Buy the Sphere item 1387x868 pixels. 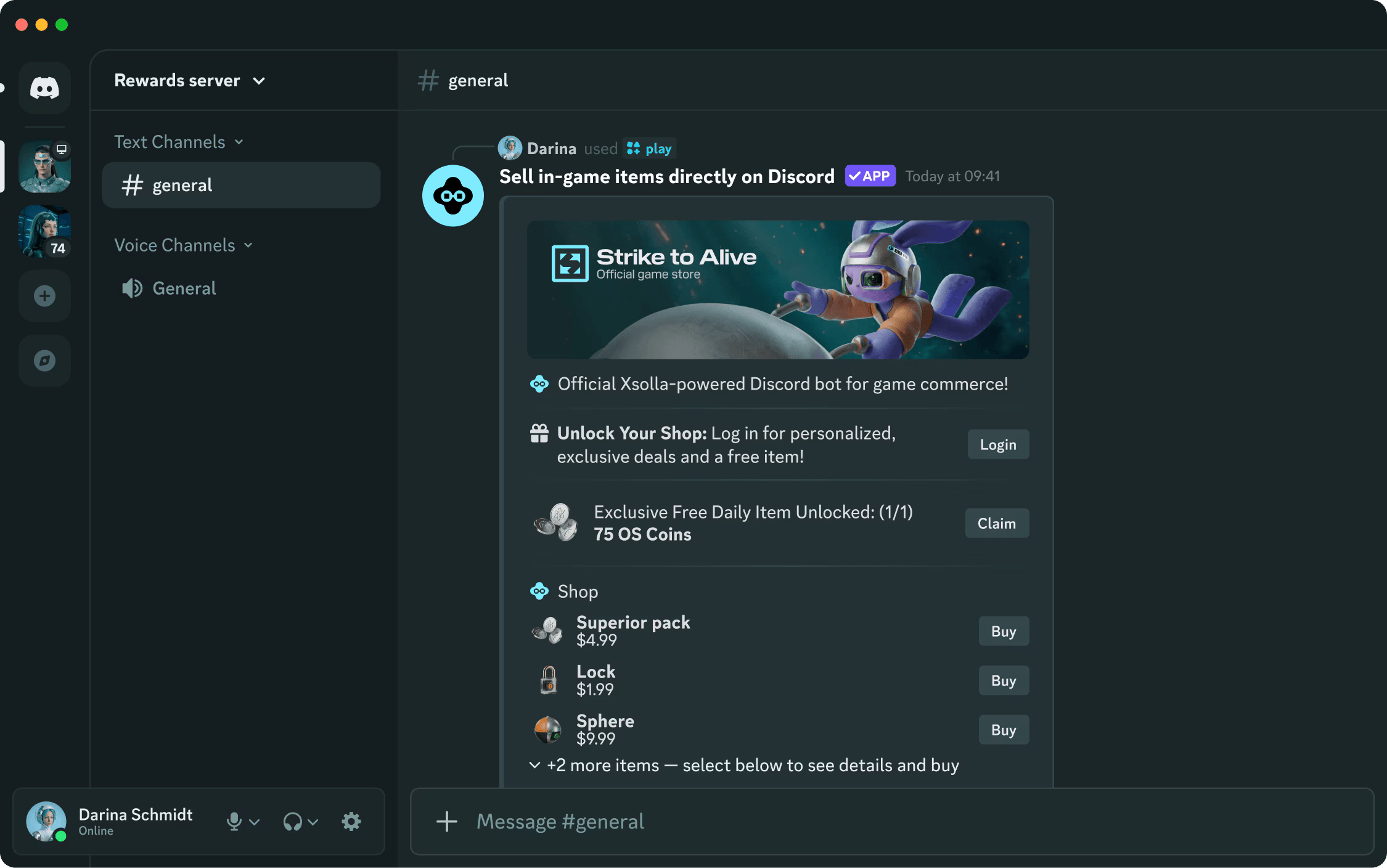click(x=1004, y=730)
